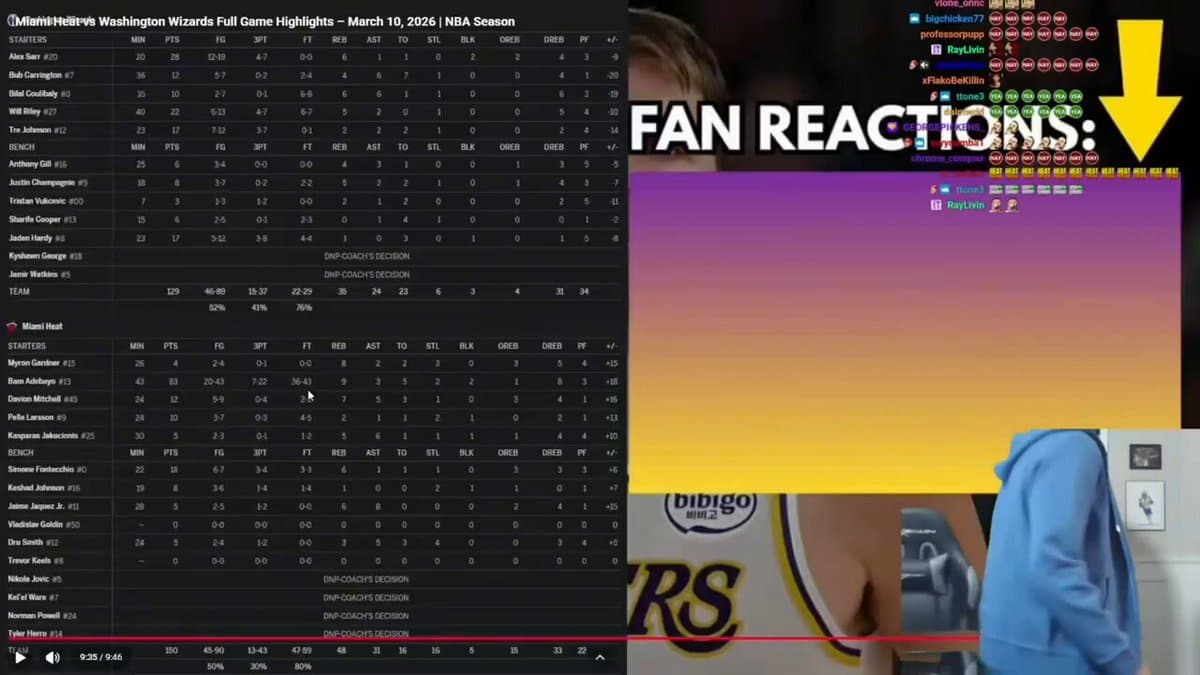Mute the video with the speaker icon
The image size is (1200, 675).
pyautogui.click(x=52, y=657)
